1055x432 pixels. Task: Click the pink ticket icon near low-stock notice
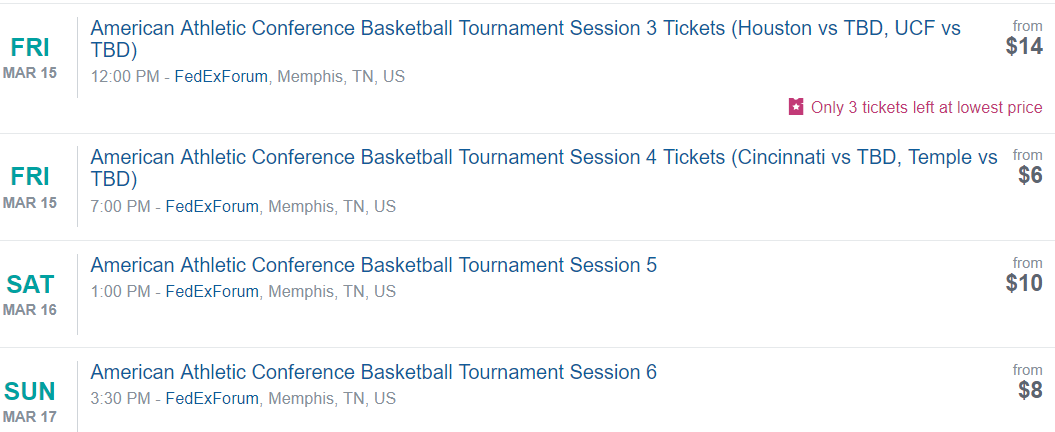coord(796,107)
